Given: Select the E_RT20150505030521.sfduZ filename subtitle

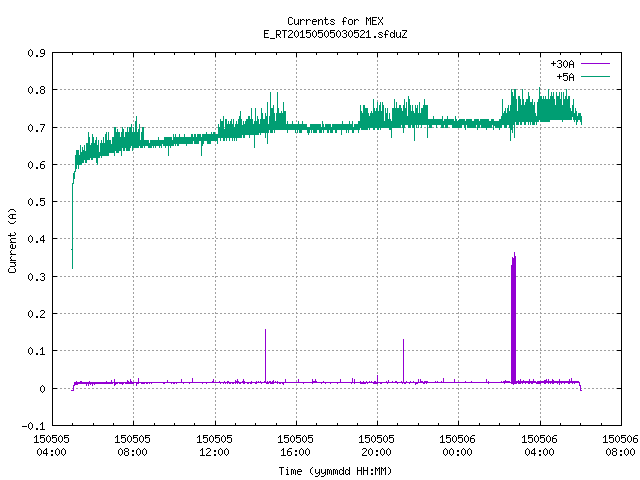Looking at the screenshot, I should 335,34.
